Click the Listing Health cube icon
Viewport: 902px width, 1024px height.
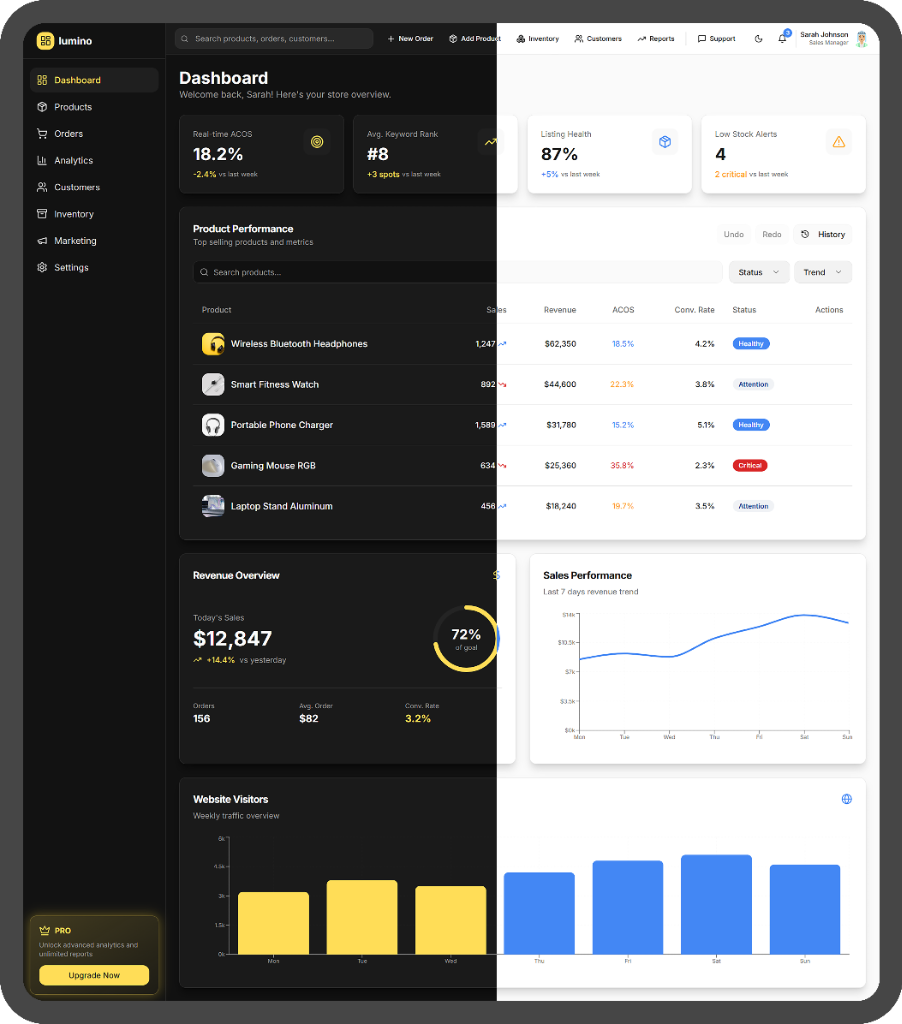coord(665,141)
